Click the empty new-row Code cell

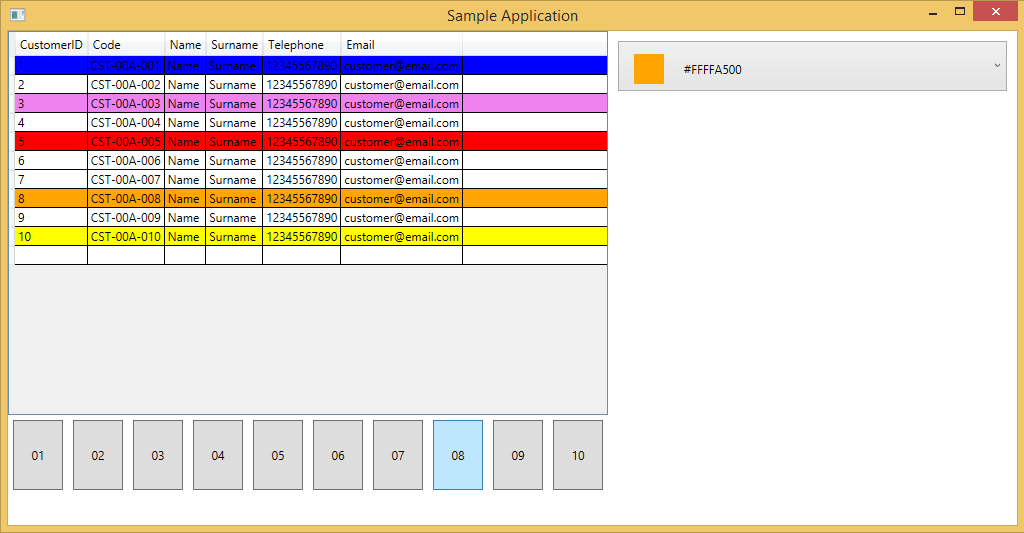coord(126,255)
